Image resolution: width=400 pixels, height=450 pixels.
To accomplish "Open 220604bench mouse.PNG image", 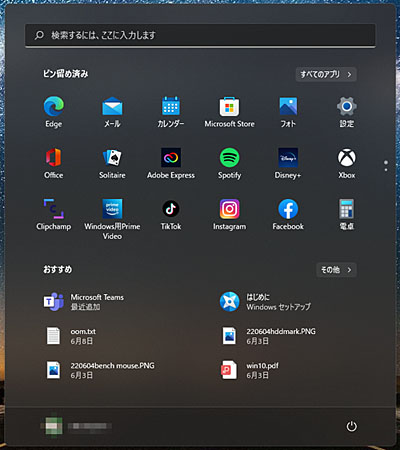I will 100,370.
